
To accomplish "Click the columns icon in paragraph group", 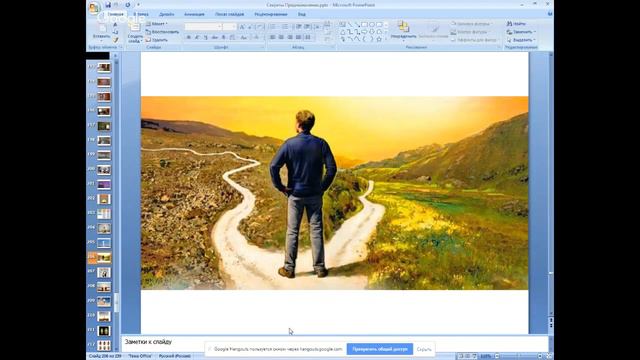I will 308,38.
